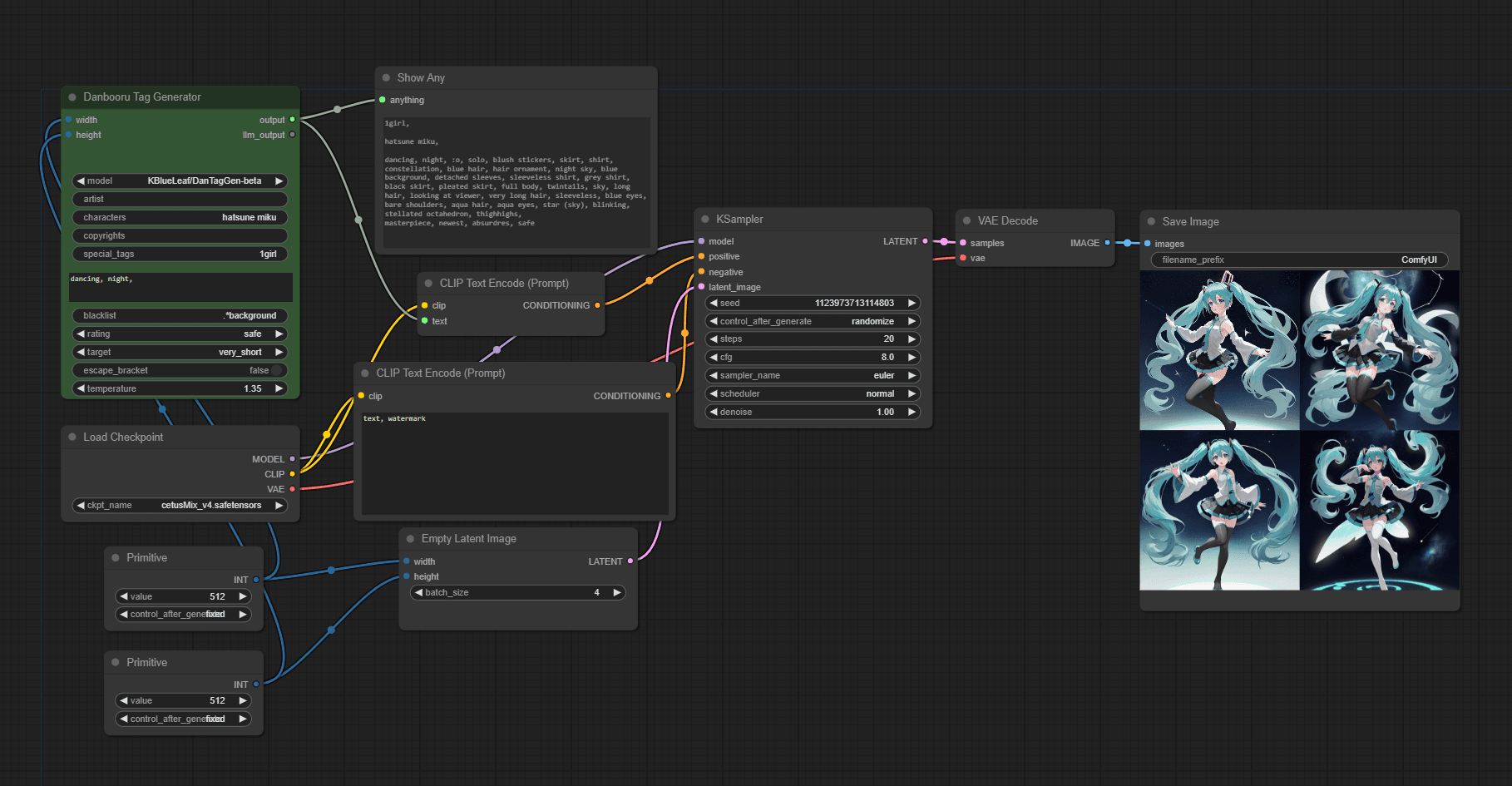
Task: Click the characters field with hatsune miku
Action: (x=180, y=217)
